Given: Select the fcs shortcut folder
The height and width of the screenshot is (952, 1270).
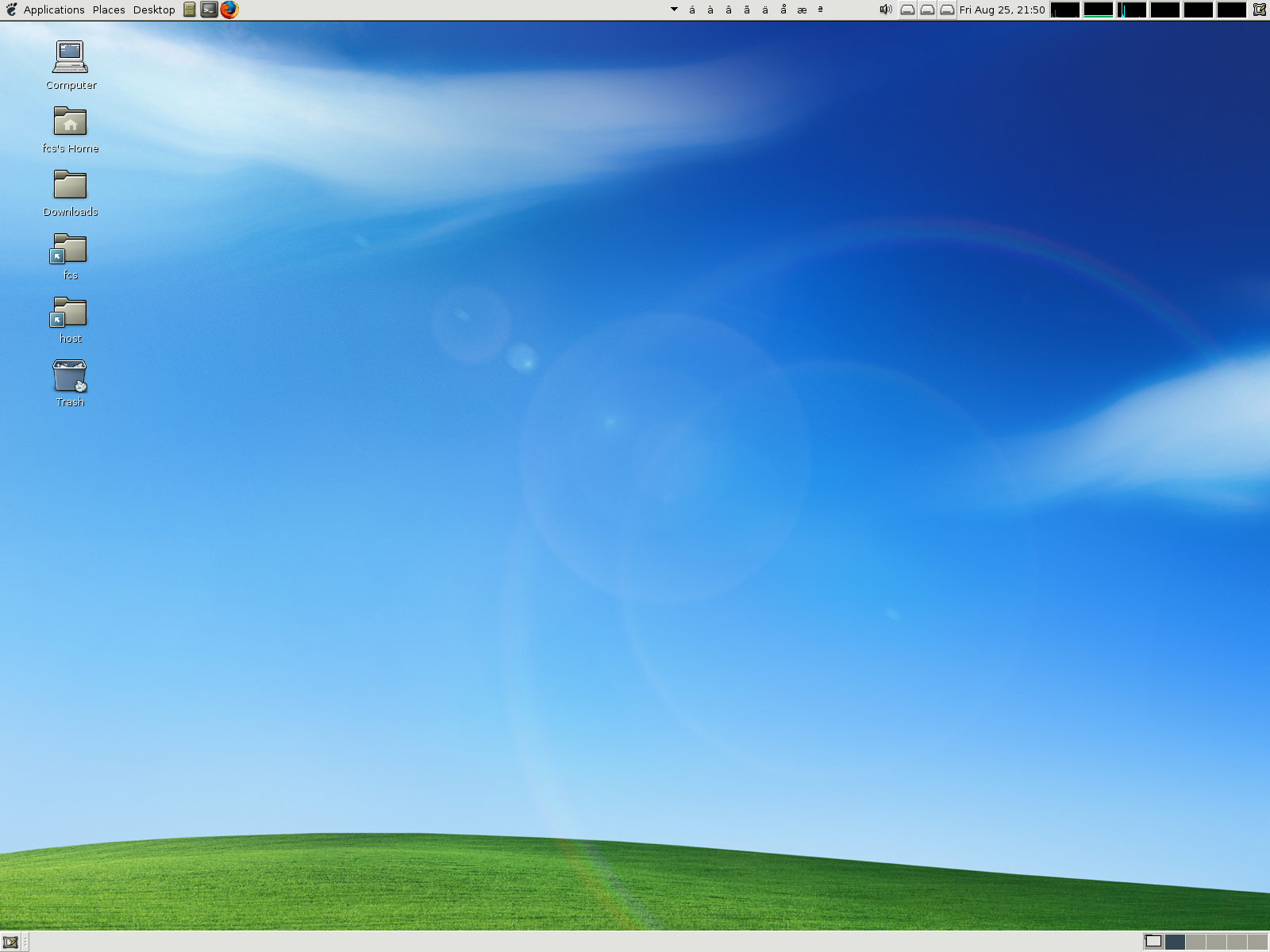Looking at the screenshot, I should (x=70, y=248).
